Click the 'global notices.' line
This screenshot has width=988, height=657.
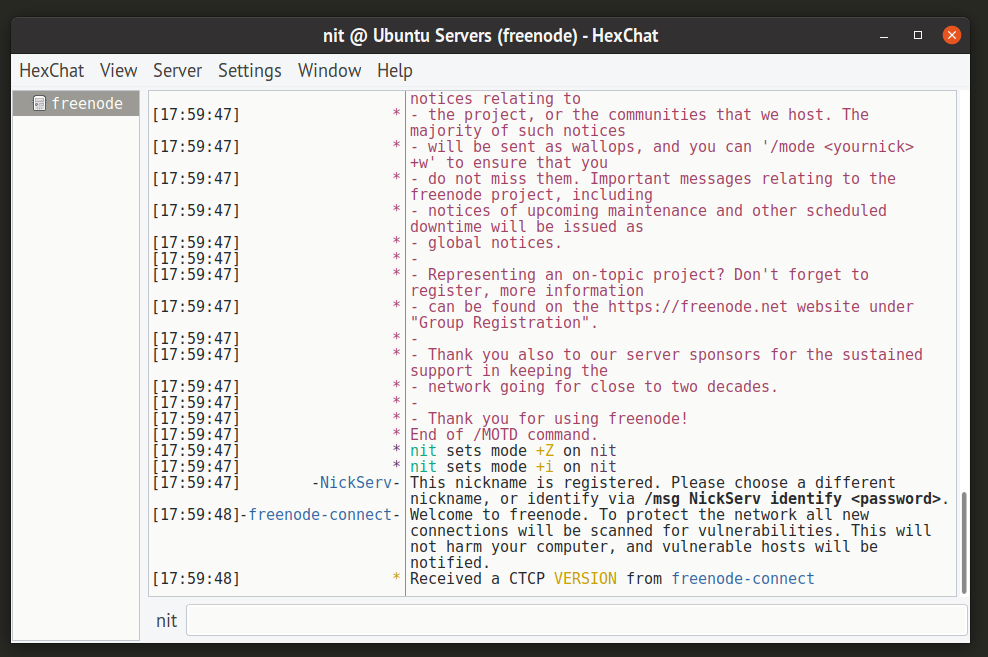point(495,243)
